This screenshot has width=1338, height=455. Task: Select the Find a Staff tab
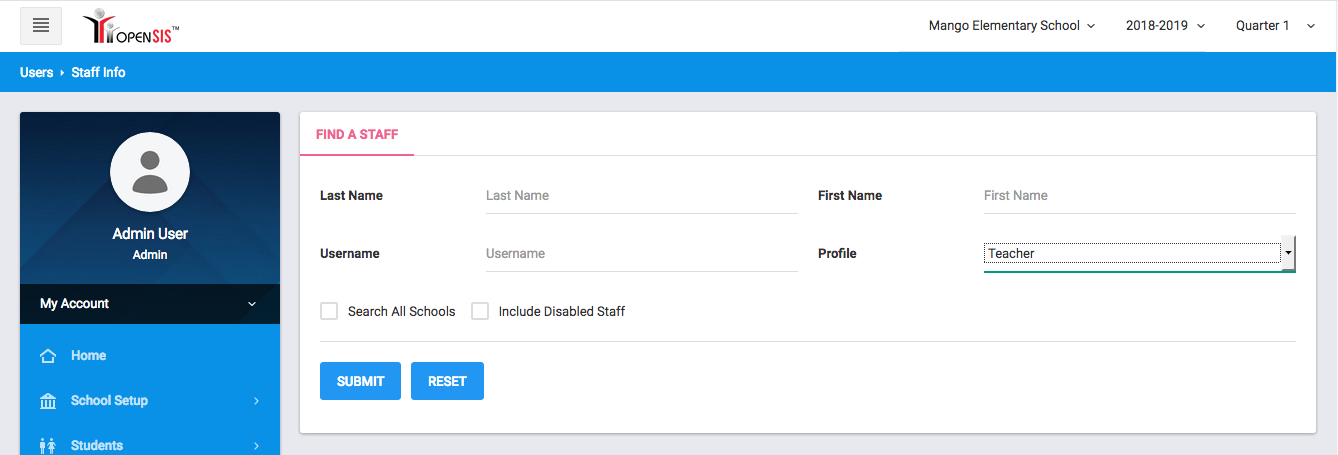(357, 134)
